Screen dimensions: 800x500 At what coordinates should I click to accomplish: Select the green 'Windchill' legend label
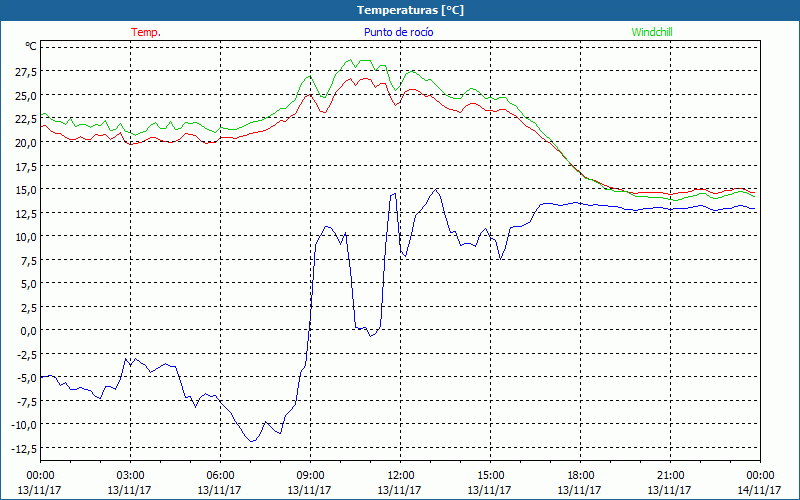point(652,32)
